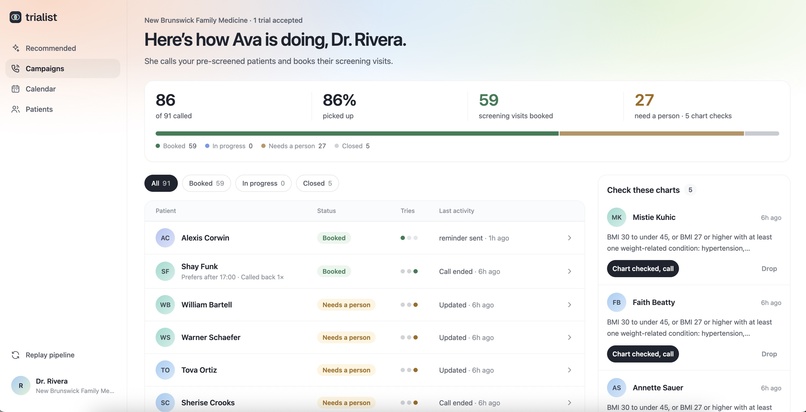806x412 pixels.
Task: Expand Shay Funk row chevron
Action: point(569,271)
